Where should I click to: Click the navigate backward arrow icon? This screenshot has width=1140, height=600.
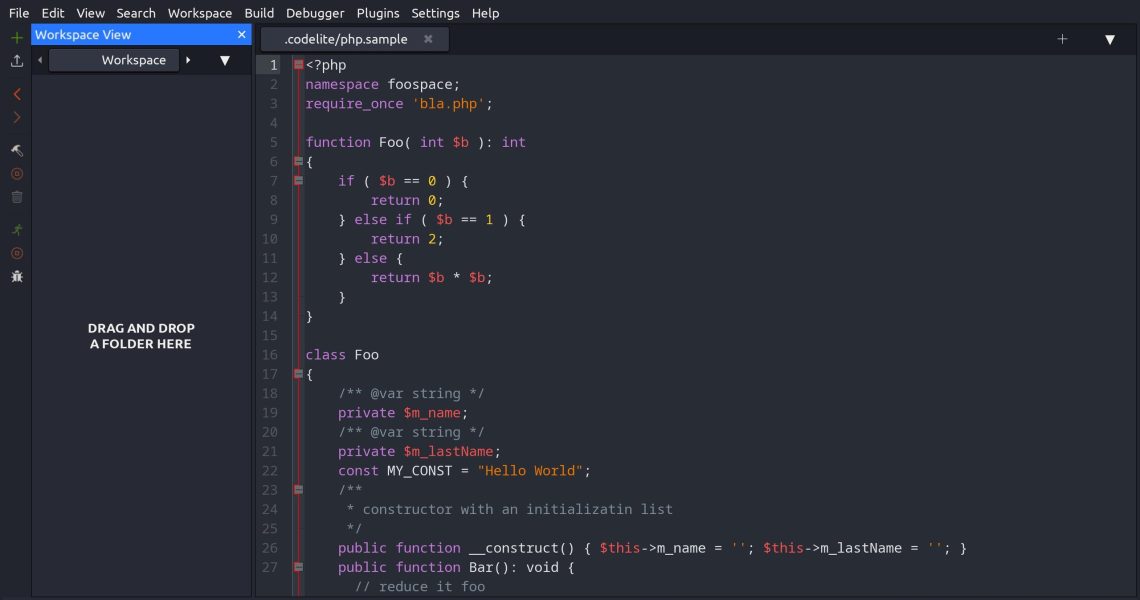click(x=16, y=94)
